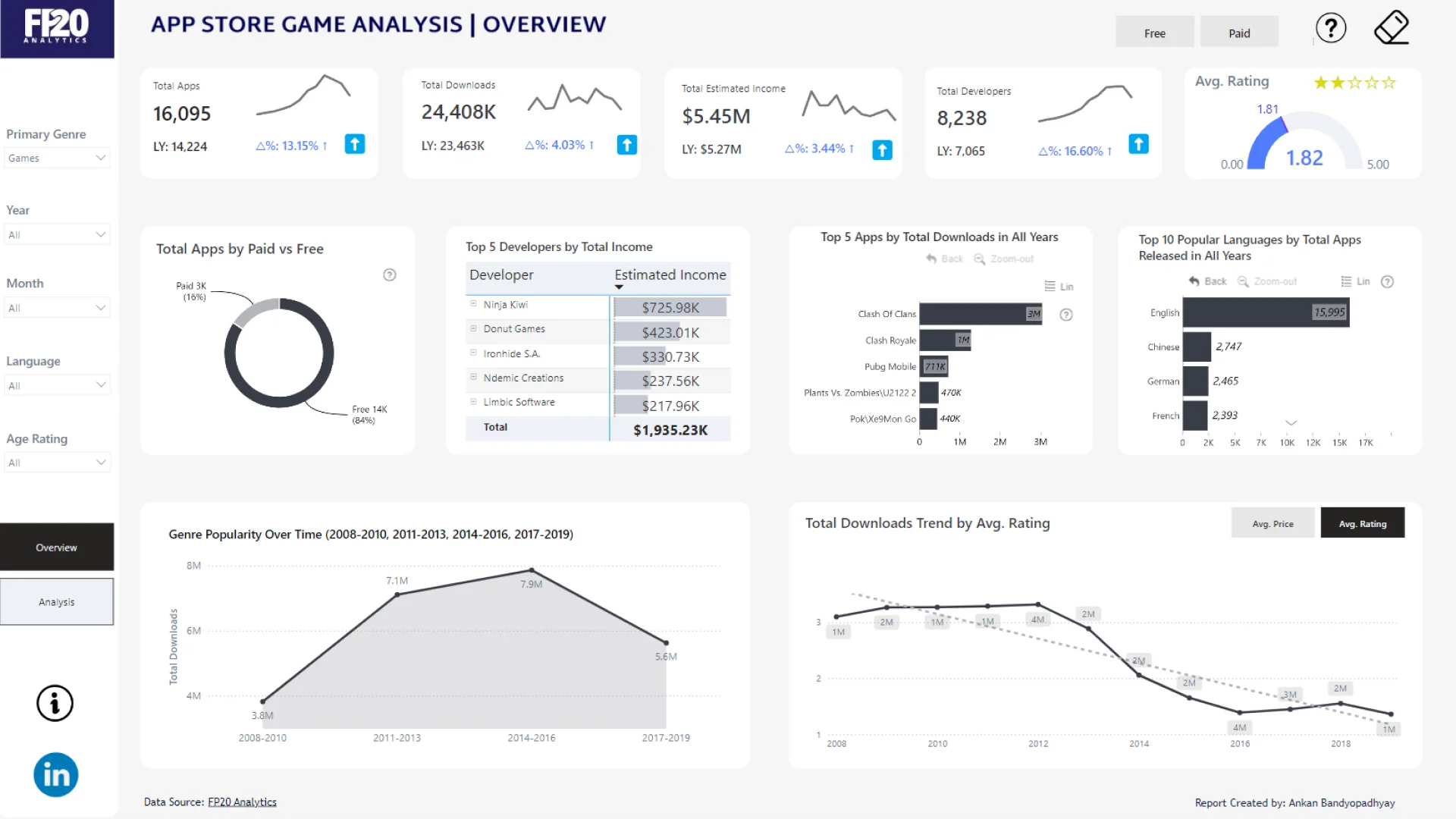Click Report Created by Ankan Bandyopadhyay text
The width and height of the screenshot is (1456, 819).
pyautogui.click(x=1294, y=802)
